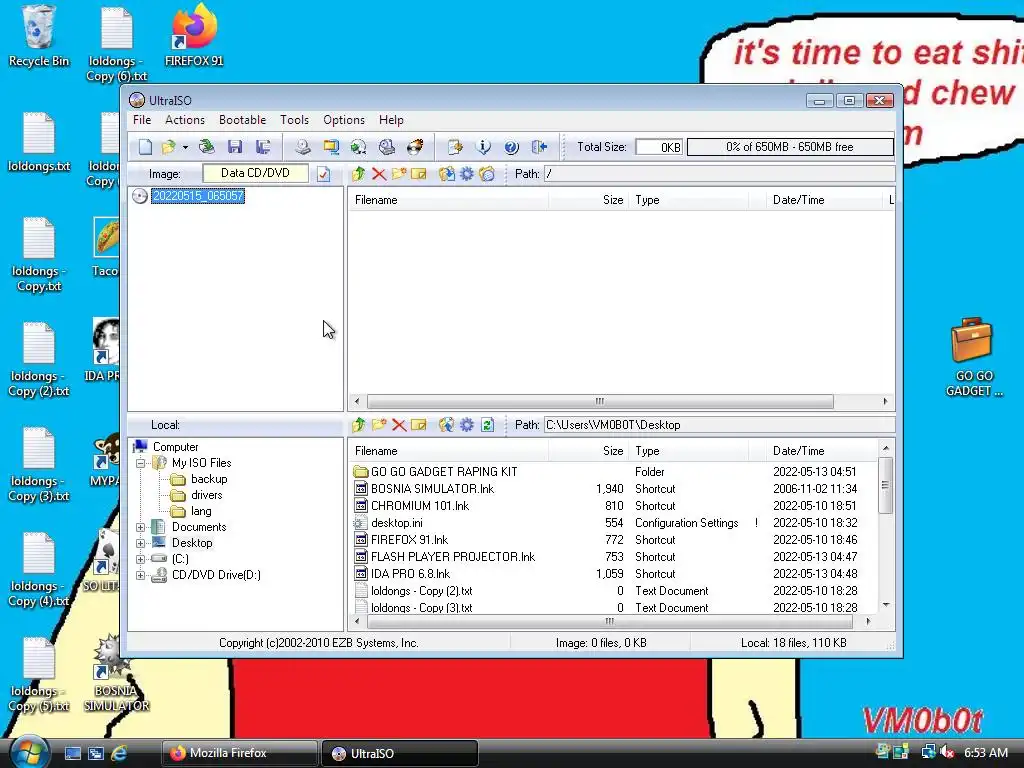The height and width of the screenshot is (768, 1024).
Task: Click the image Up folder arrow icon
Action: coord(358,174)
